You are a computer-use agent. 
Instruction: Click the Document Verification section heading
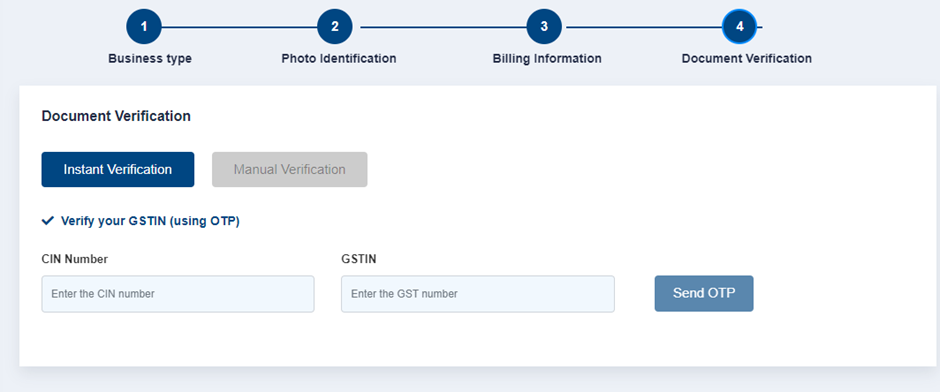pyautogui.click(x=116, y=116)
